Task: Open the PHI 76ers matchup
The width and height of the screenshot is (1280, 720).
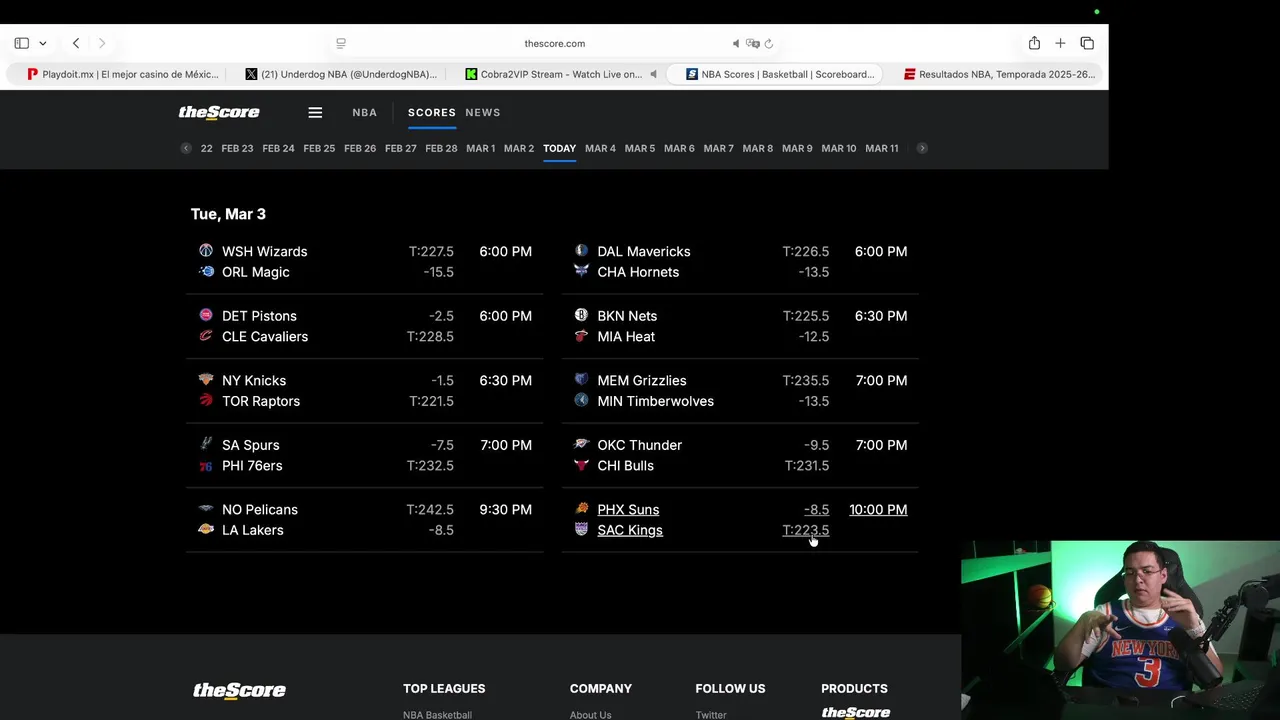Action: pyautogui.click(x=252, y=466)
